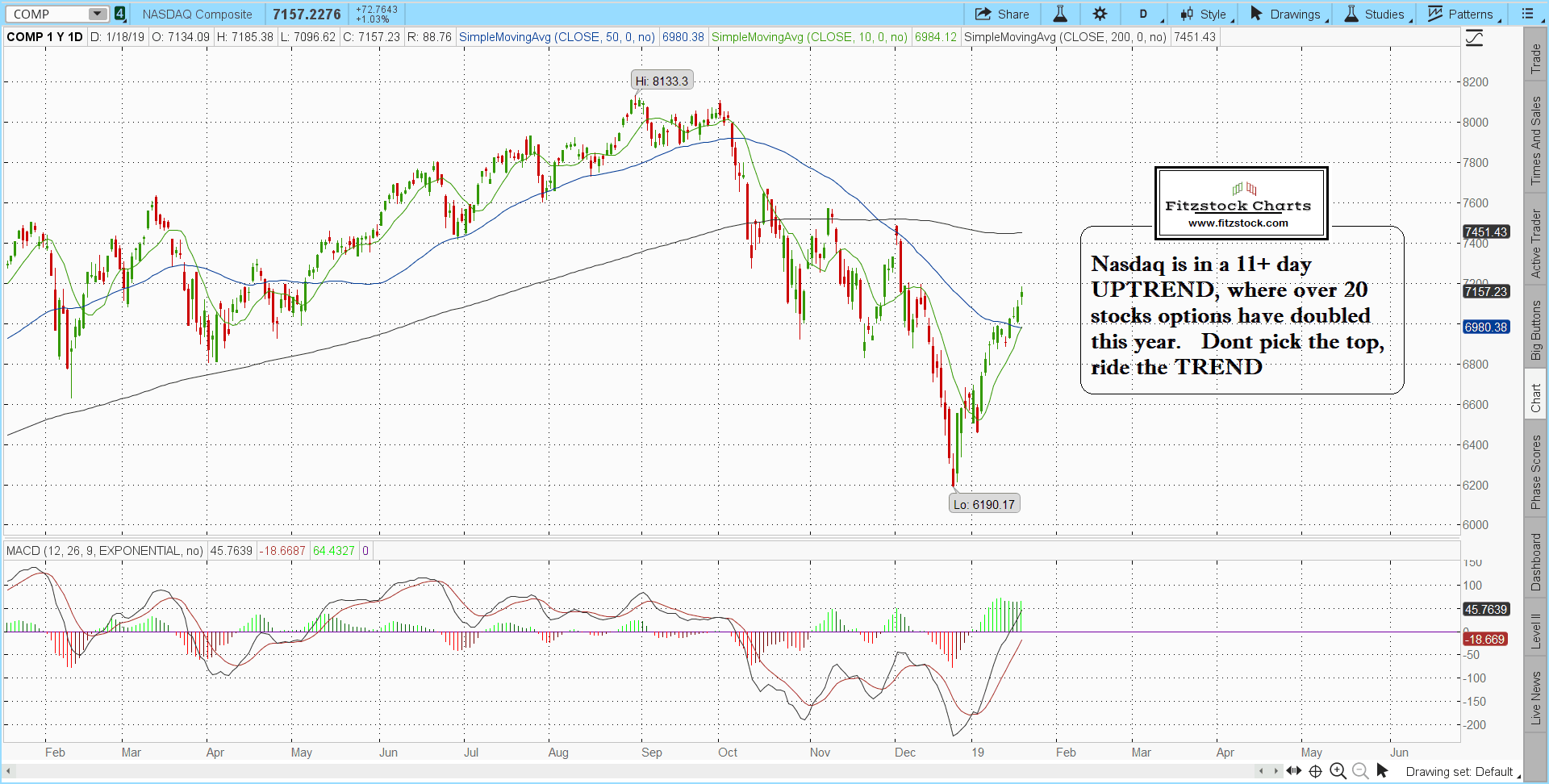The width and height of the screenshot is (1549, 784).
Task: Open the Times And Sales side tab
Action: coord(1536,140)
